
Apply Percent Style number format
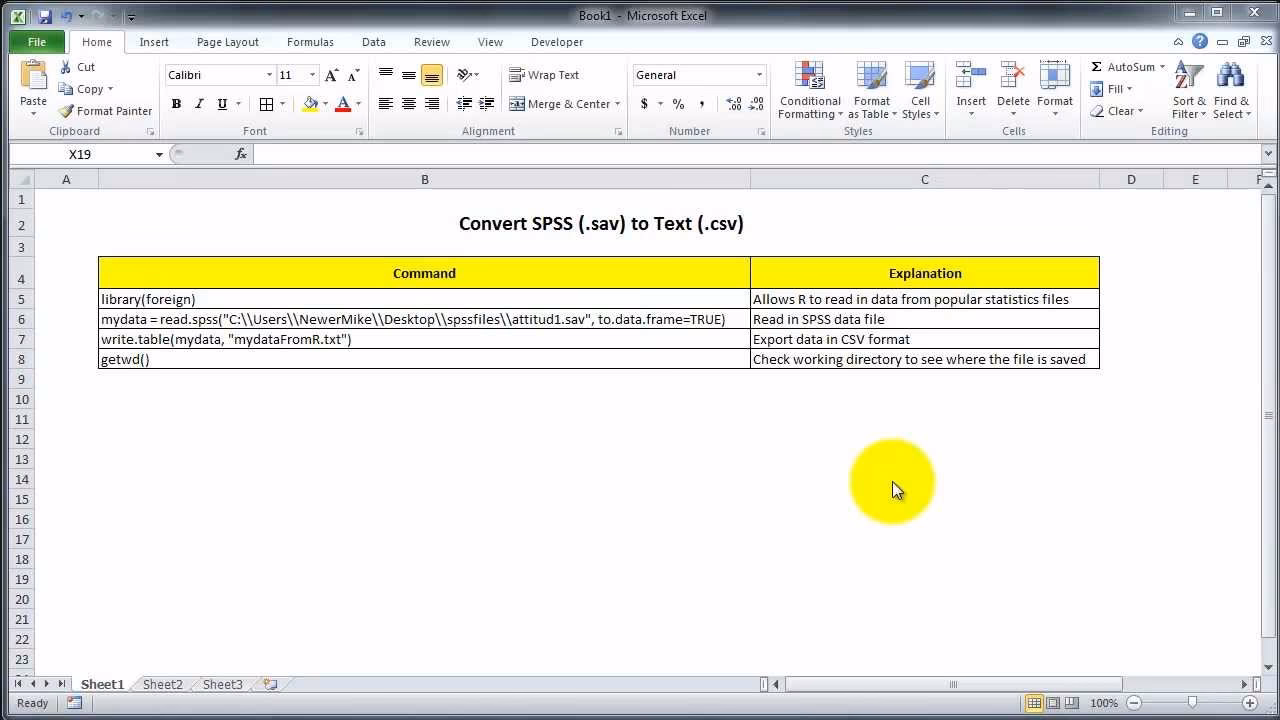tap(678, 103)
